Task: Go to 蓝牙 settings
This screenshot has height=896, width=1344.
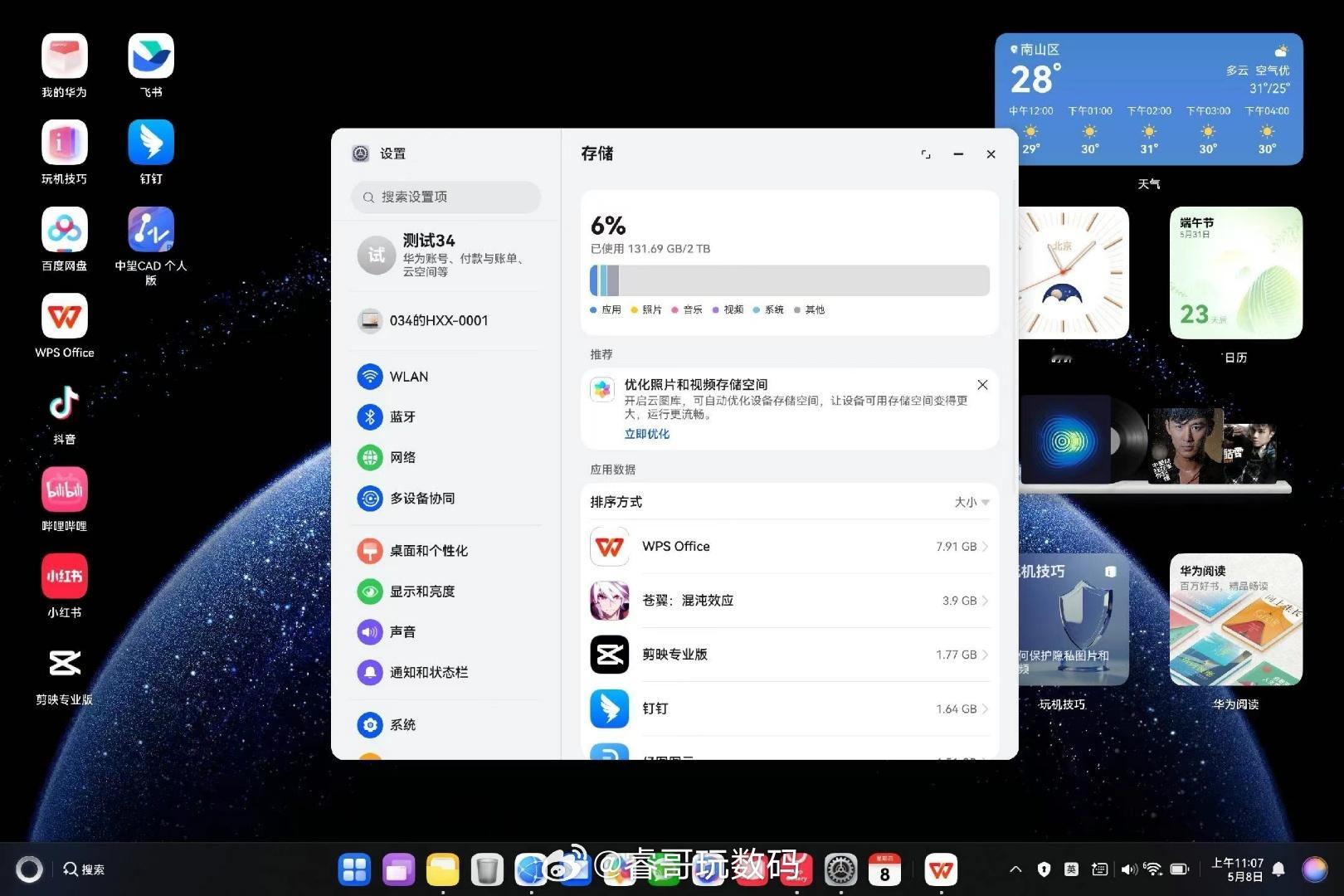Action: coord(448,416)
